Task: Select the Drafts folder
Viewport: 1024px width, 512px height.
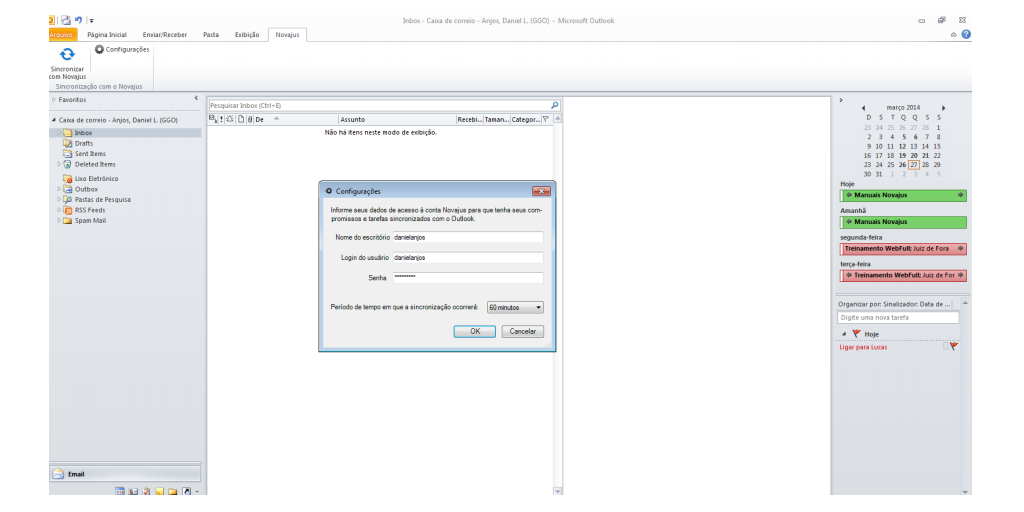Action: tap(84, 143)
